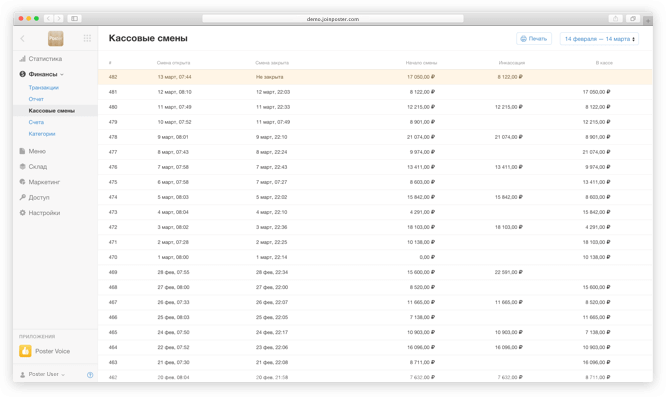Click the 22 591,00 collection amount
This screenshot has width=666, height=397.
pyautogui.click(x=508, y=272)
